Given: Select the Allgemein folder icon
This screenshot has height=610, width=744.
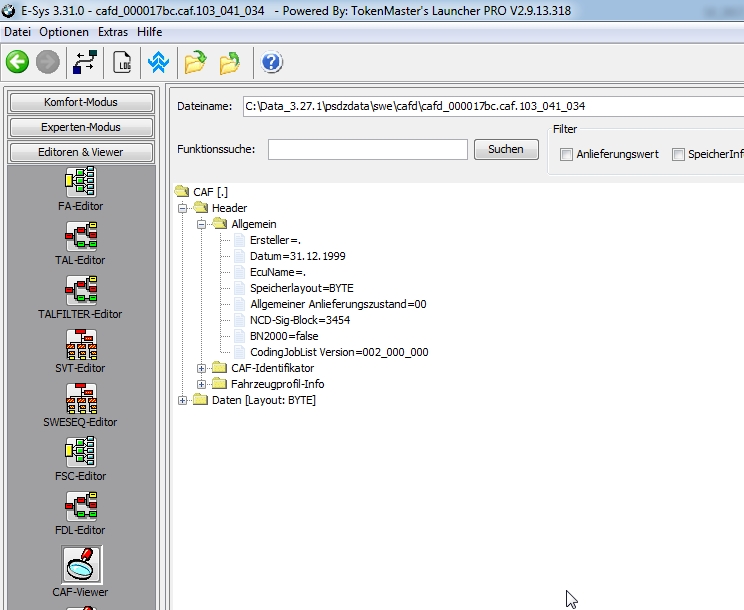Looking at the screenshot, I should tap(220, 224).
